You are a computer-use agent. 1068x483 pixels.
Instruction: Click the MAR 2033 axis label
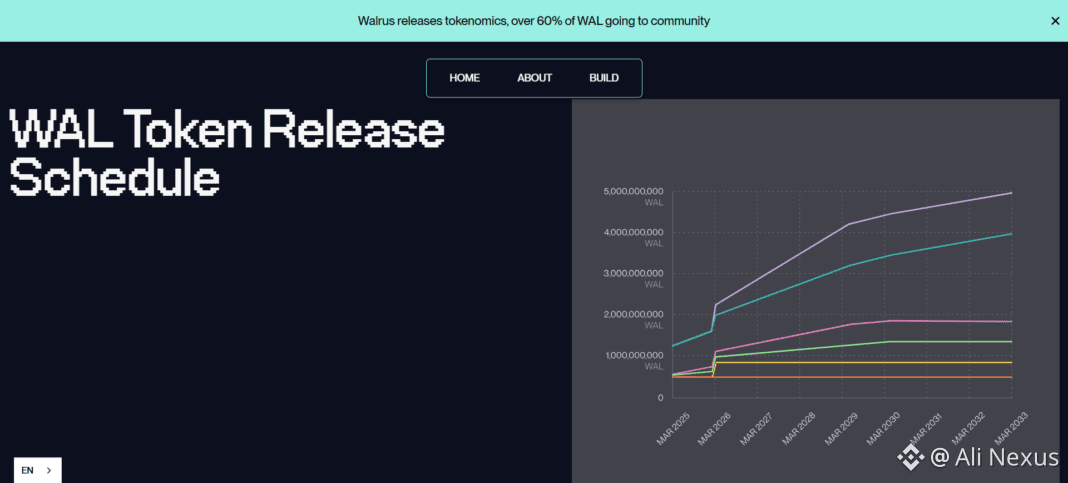(1011, 429)
